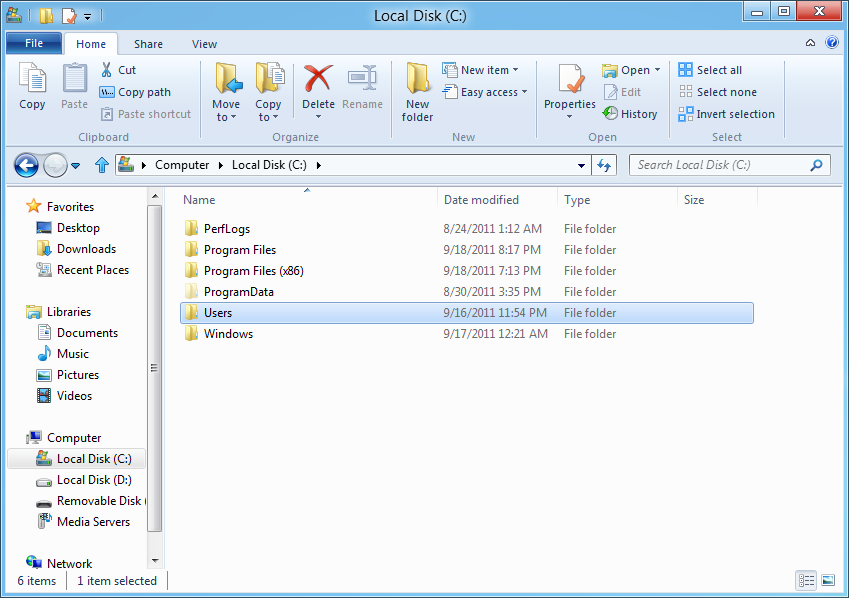Open Help with the question mark icon

pyautogui.click(x=832, y=42)
